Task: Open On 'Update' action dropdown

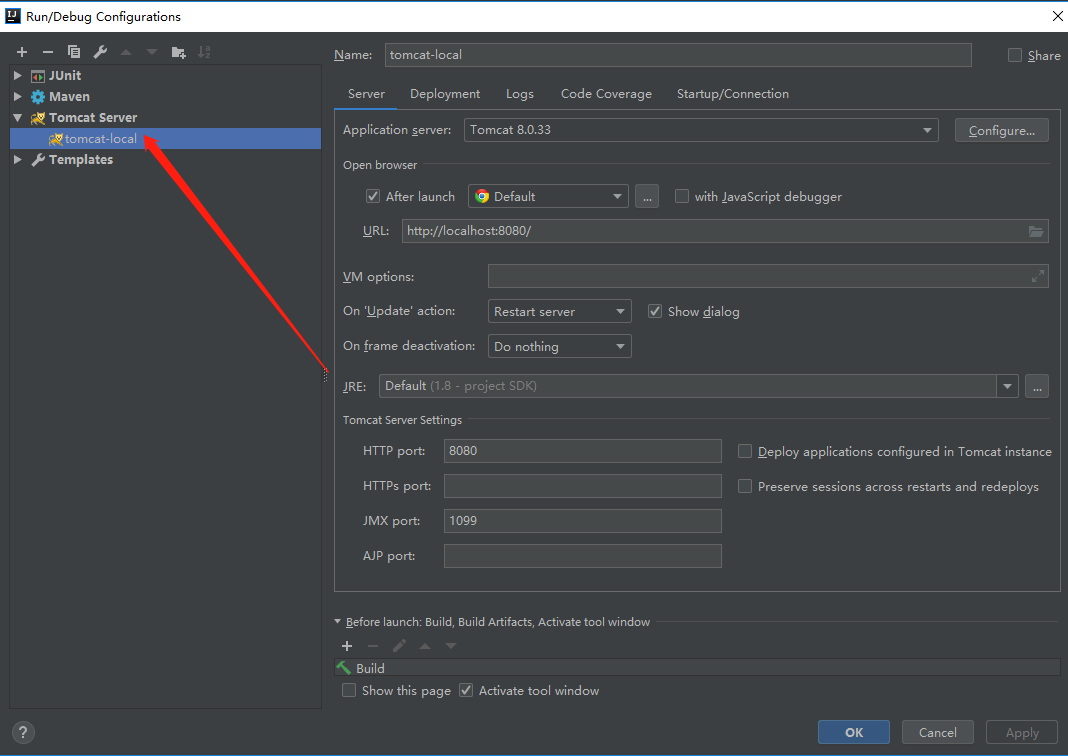Action: coord(559,311)
